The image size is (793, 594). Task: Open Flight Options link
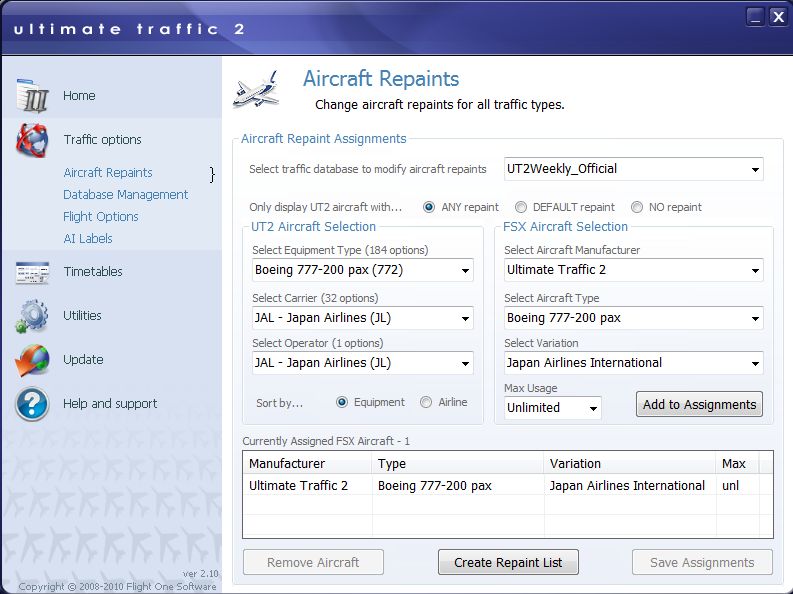tap(101, 216)
